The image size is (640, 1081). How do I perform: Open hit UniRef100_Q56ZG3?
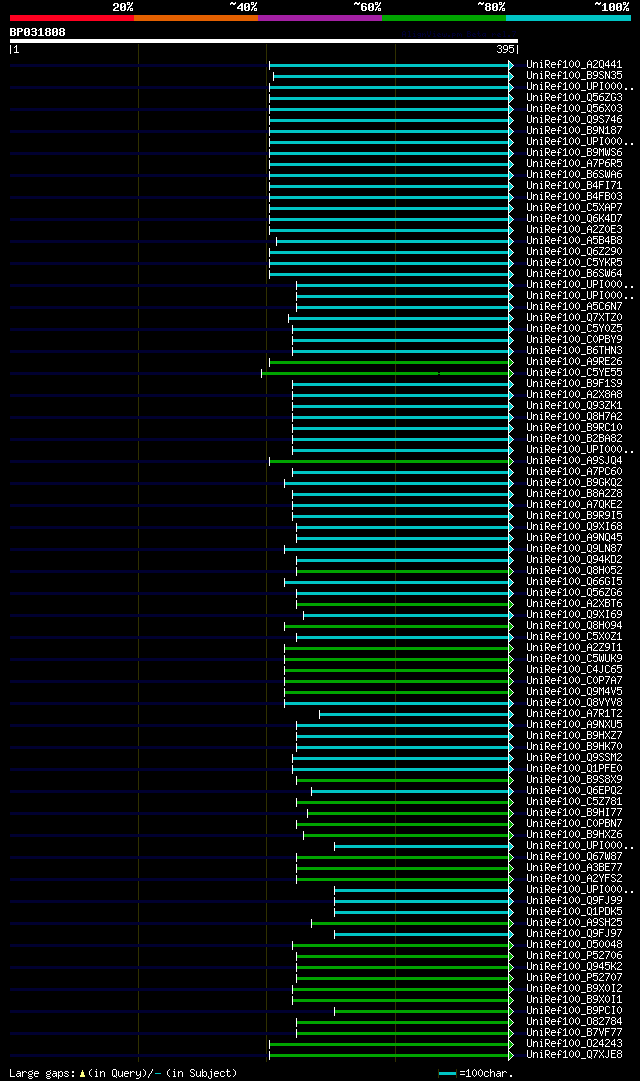(574, 97)
